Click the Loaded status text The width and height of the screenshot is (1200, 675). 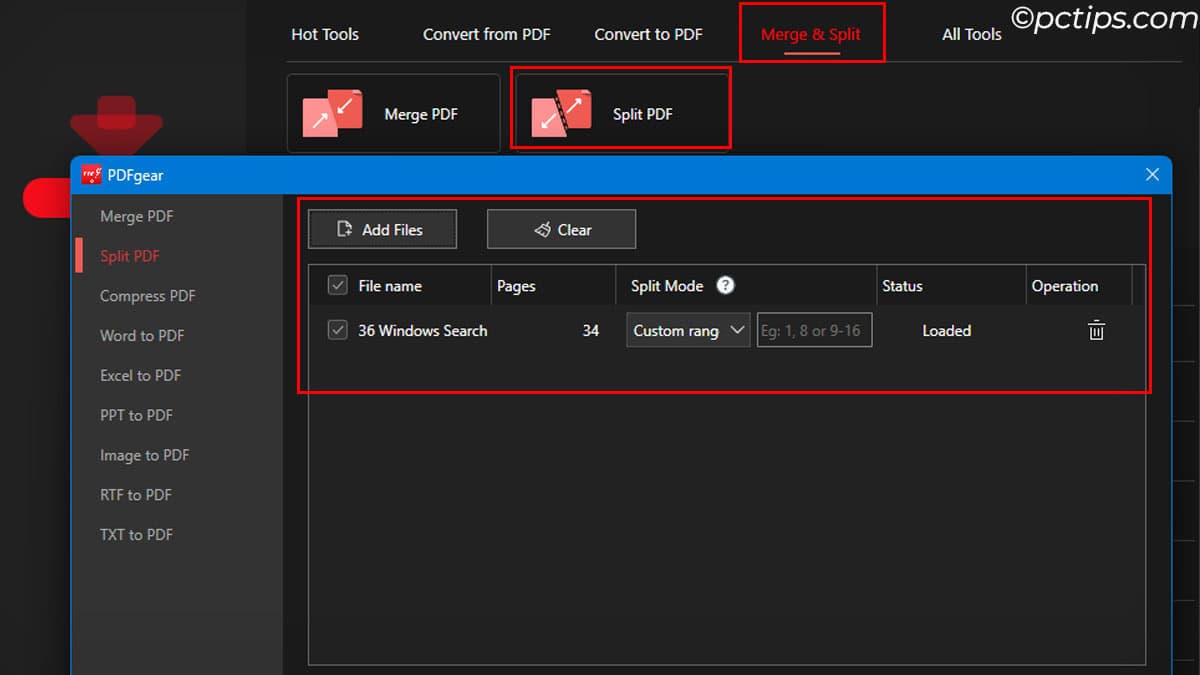[x=946, y=331]
